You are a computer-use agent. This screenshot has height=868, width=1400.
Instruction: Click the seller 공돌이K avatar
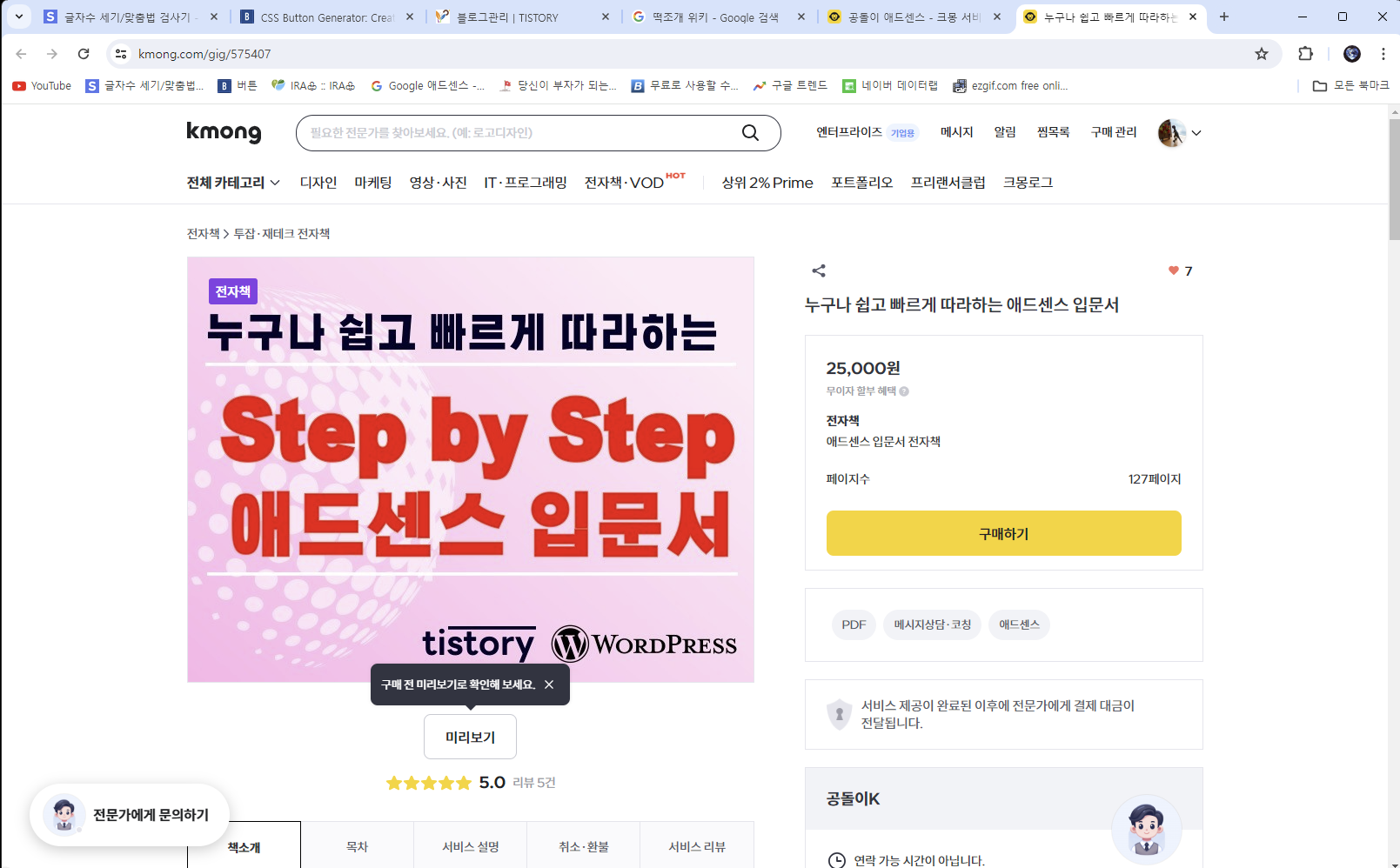tap(1146, 829)
